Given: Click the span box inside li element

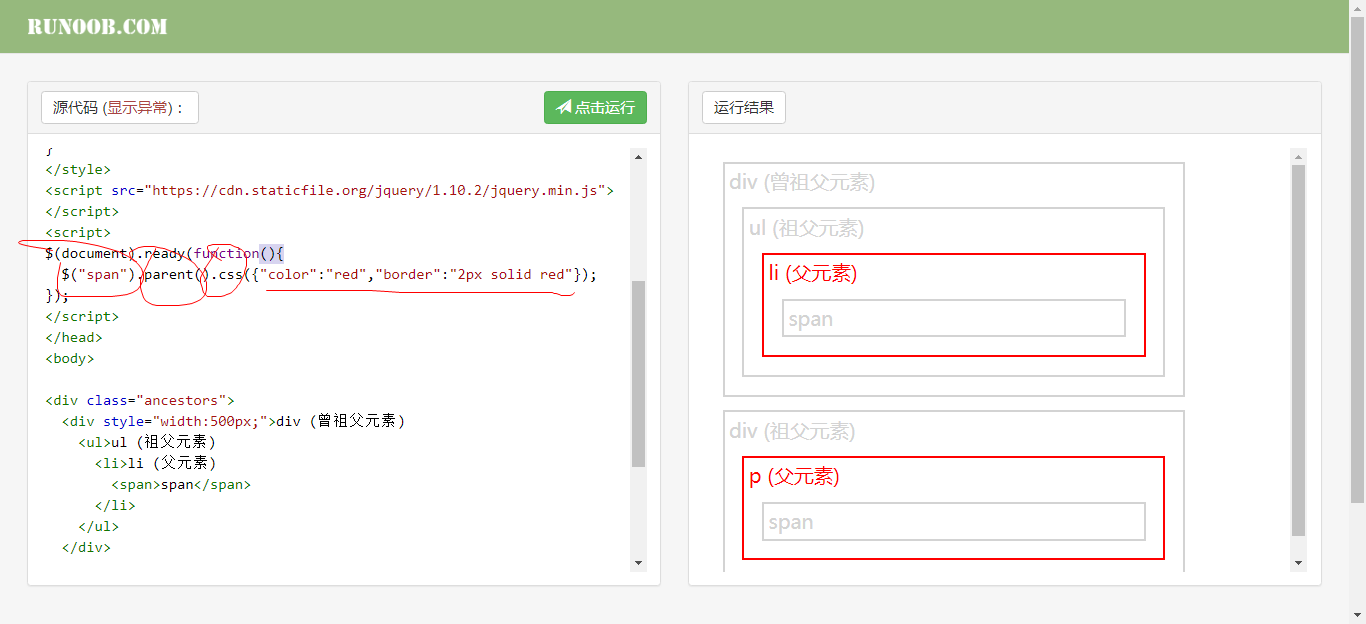Looking at the screenshot, I should [x=954, y=319].
